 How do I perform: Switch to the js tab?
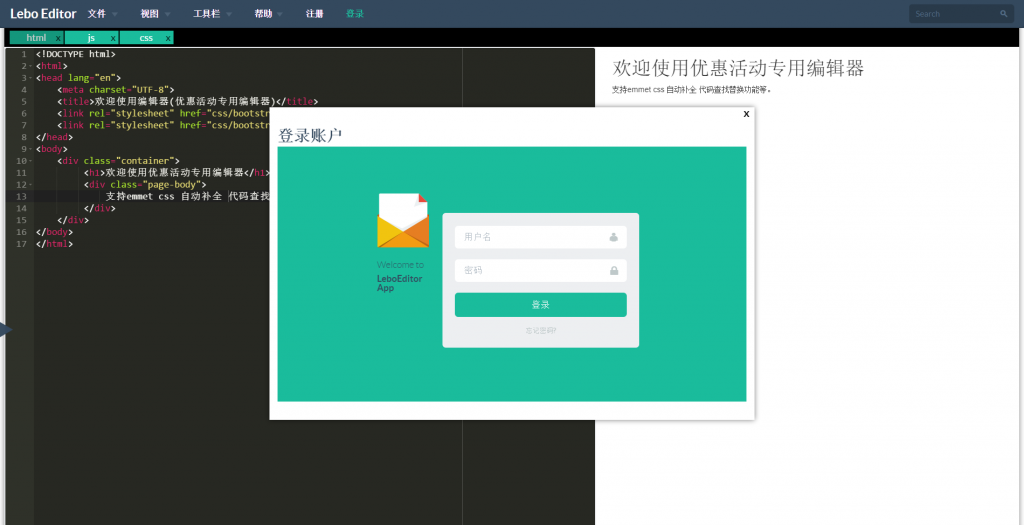point(91,38)
